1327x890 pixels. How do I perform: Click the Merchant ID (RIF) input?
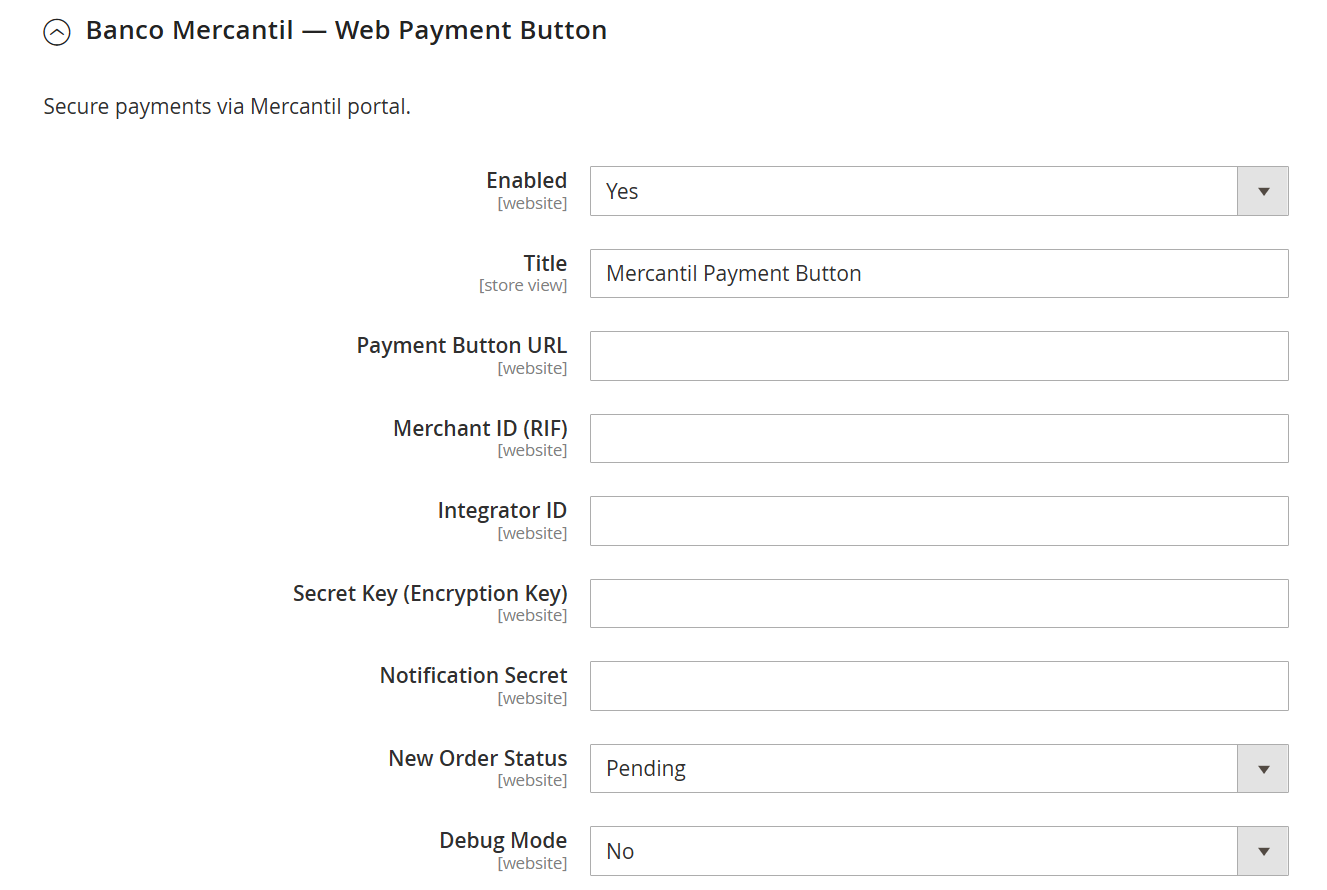click(938, 439)
